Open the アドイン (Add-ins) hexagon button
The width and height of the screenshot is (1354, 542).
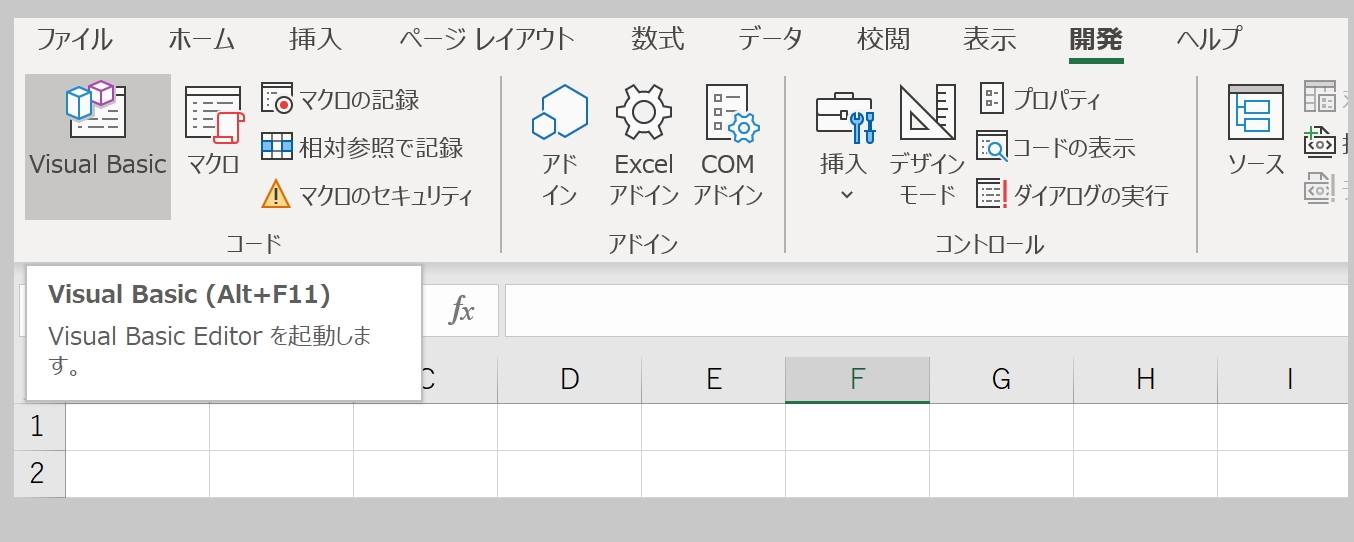(559, 145)
